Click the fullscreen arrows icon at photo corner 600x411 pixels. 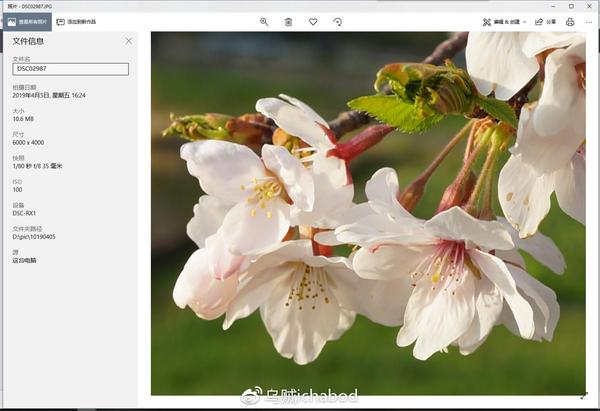coord(584,396)
